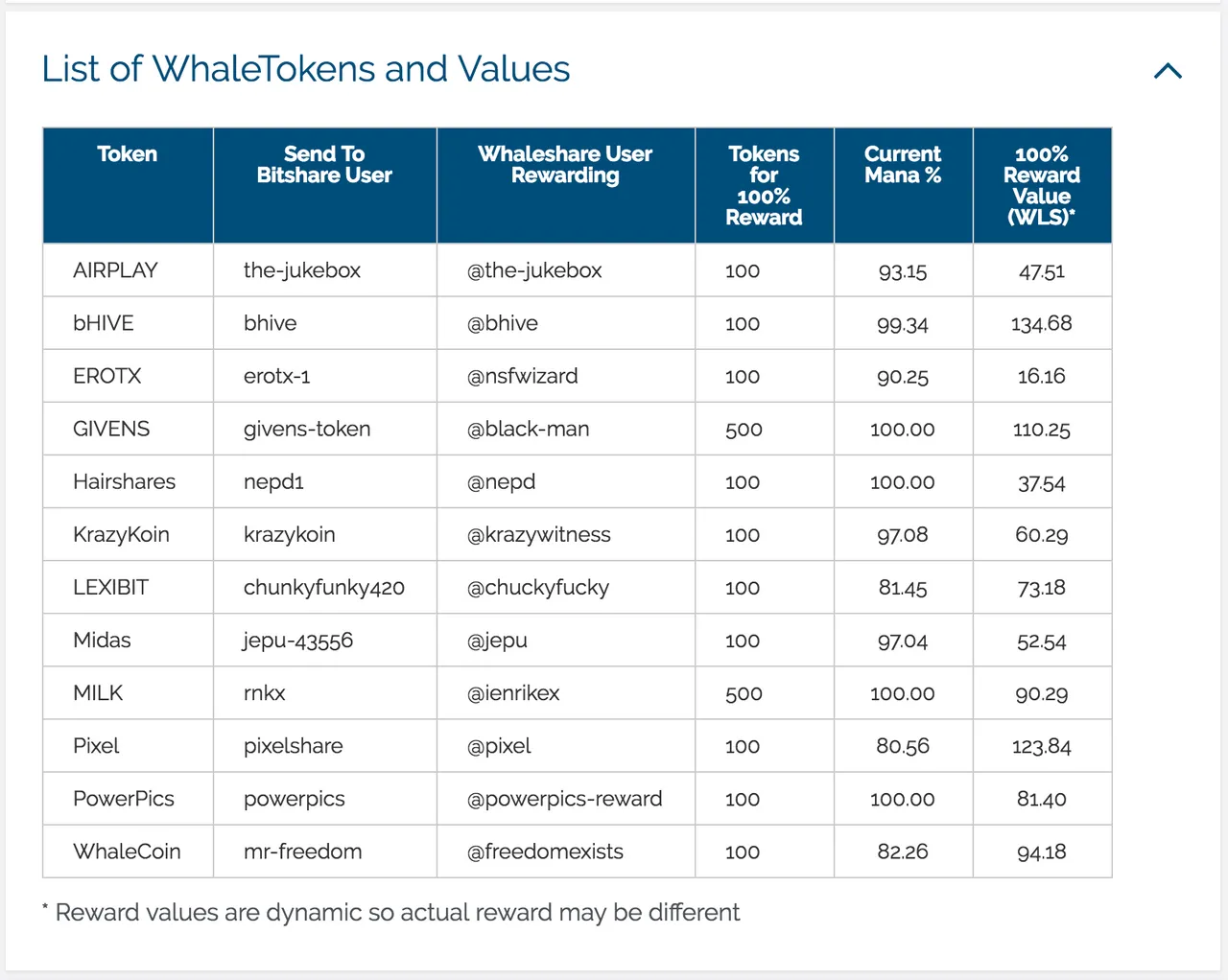Viewport: 1228px width, 980px height.
Task: Click the @the-jukebox user link
Action: coord(534,270)
